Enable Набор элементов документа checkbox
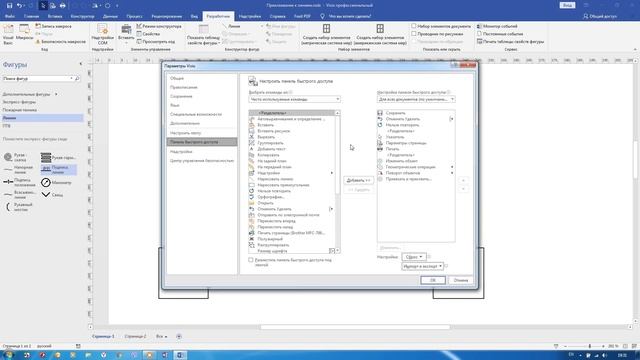Viewport: 640px width, 360px height. 414,26
